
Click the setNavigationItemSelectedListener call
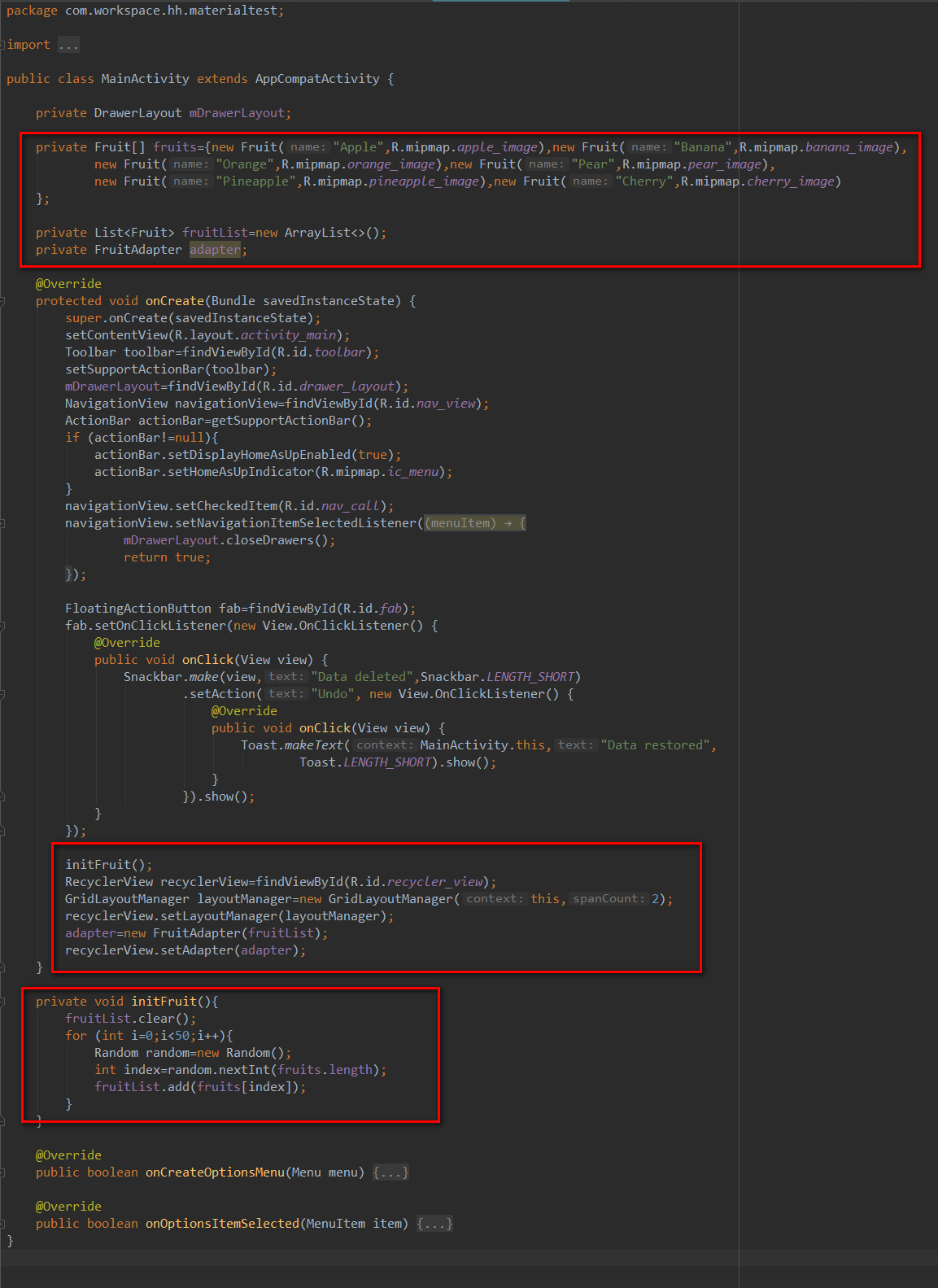point(295,523)
